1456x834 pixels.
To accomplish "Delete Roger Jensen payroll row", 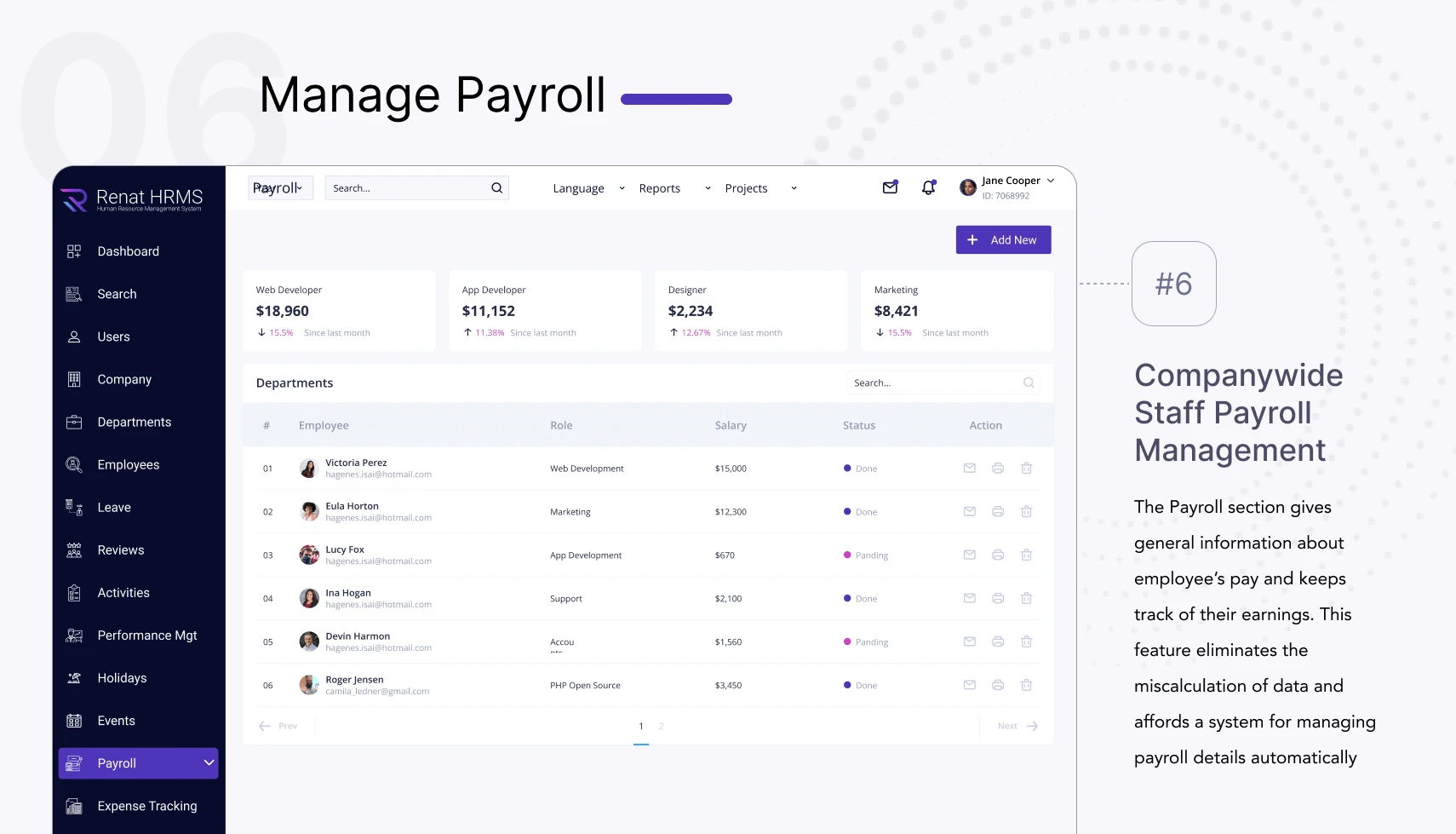I will 1027,685.
